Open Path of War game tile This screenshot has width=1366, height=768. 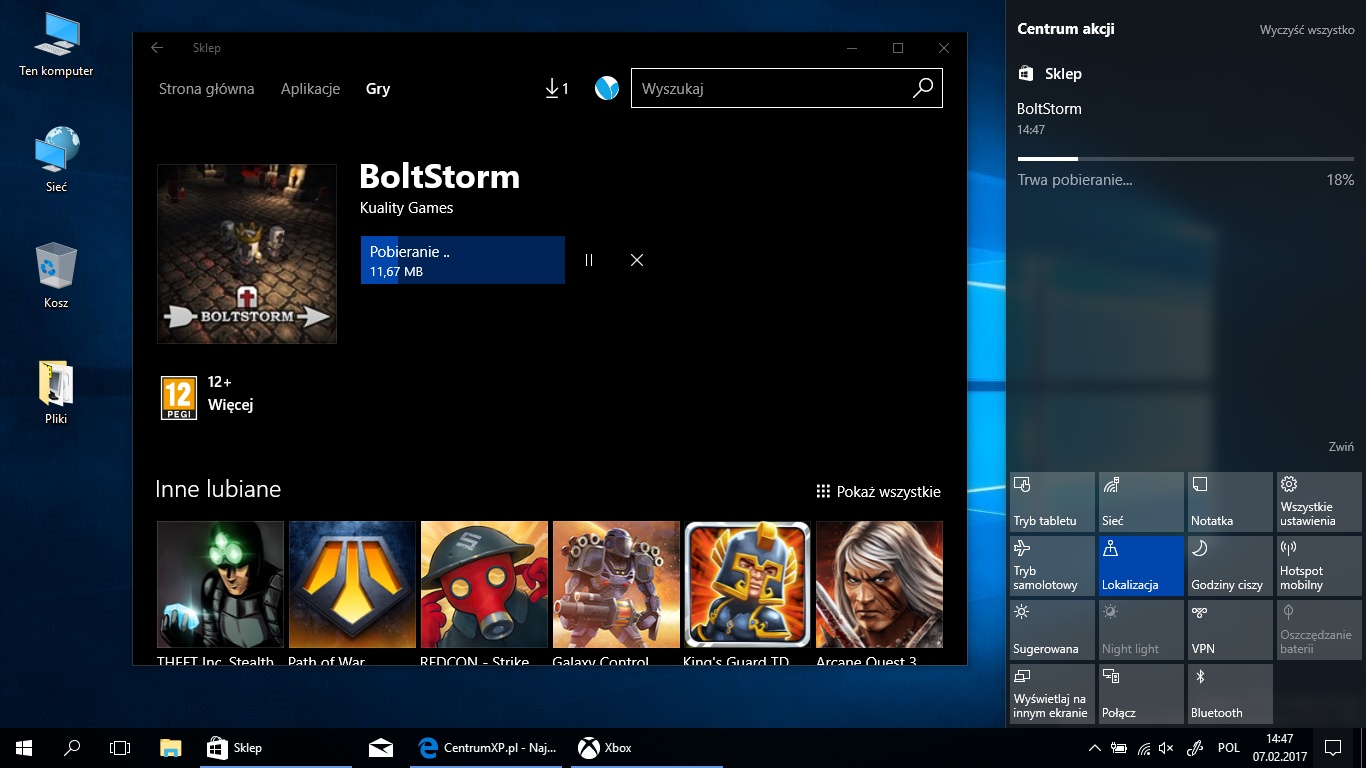352,595
